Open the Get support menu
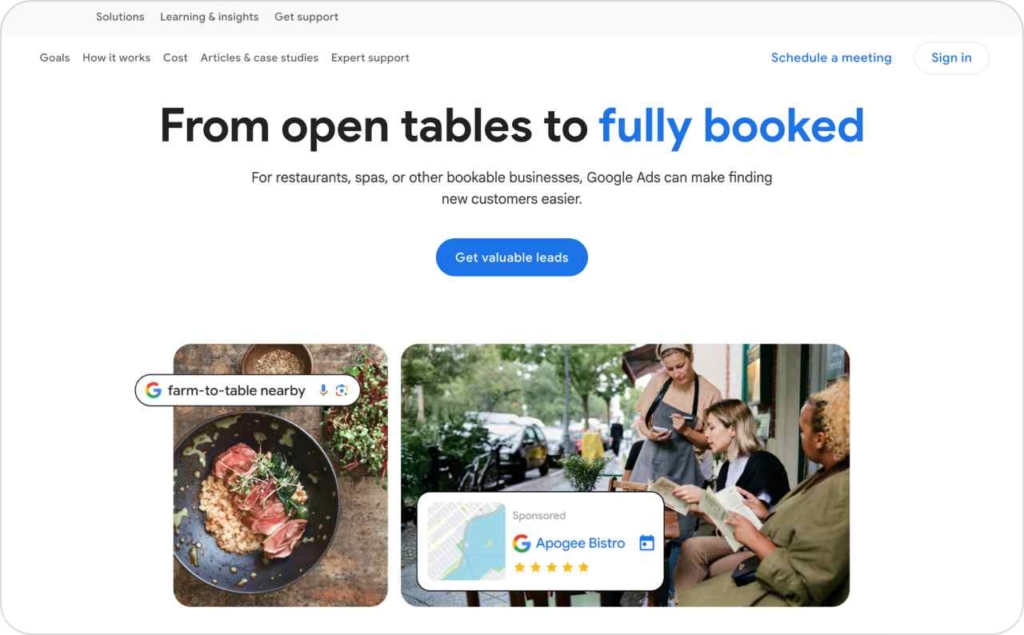 [x=306, y=17]
